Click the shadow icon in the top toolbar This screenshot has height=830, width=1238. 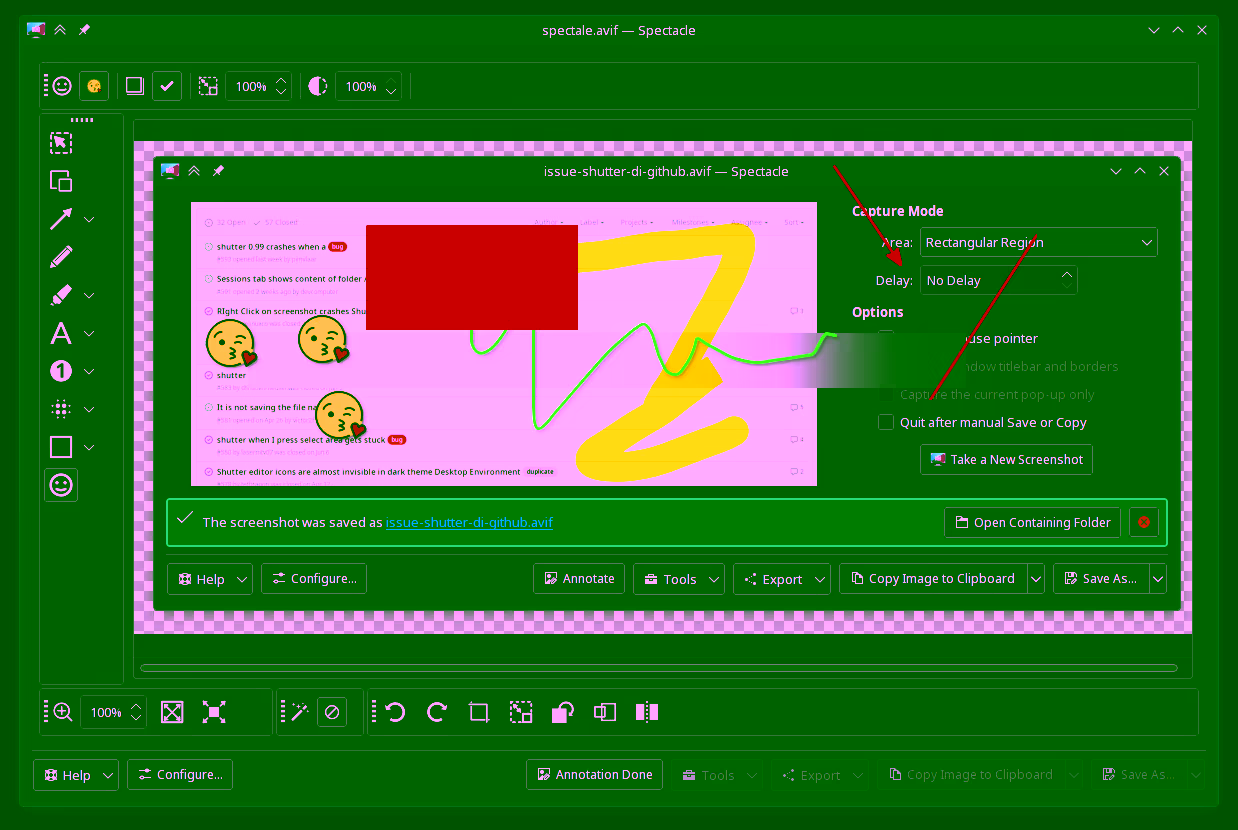pos(134,87)
